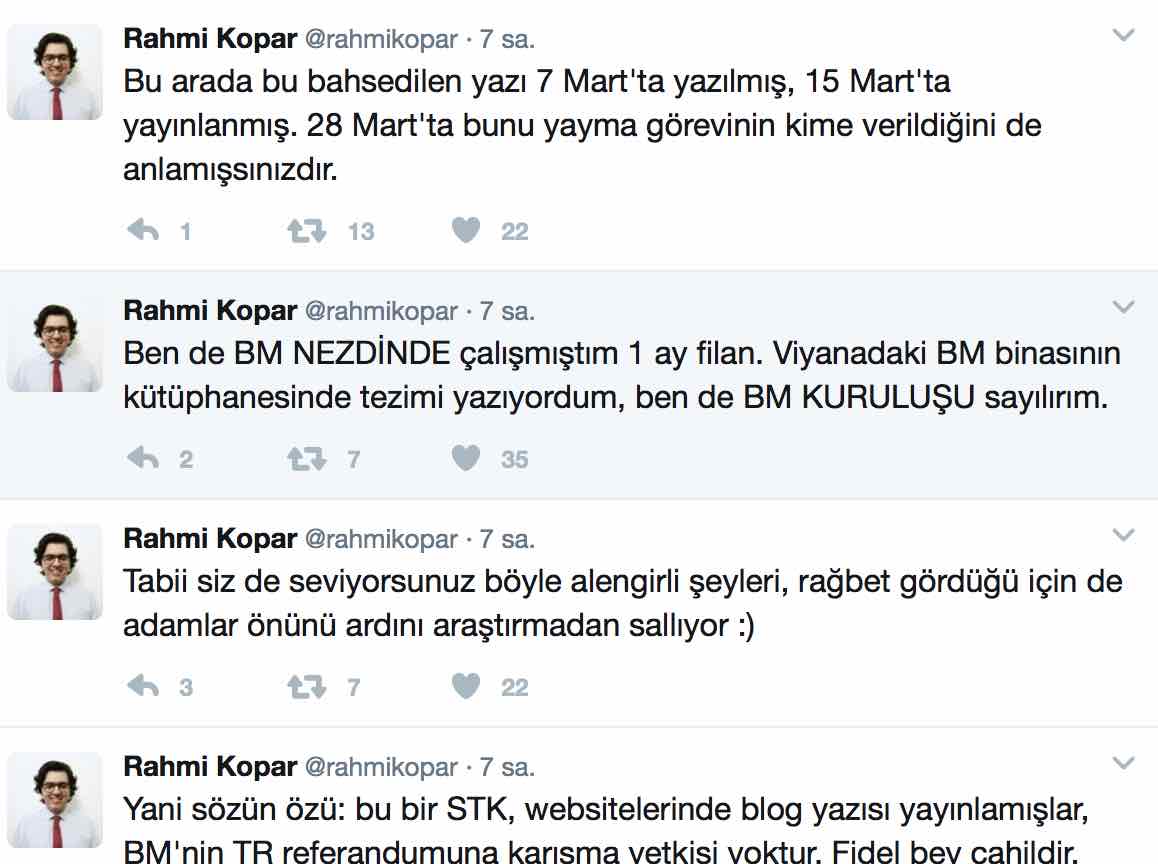Click the avatar beside the BM NEZDİNDE tweet
Viewport: 1158px width, 864px height.
55,343
